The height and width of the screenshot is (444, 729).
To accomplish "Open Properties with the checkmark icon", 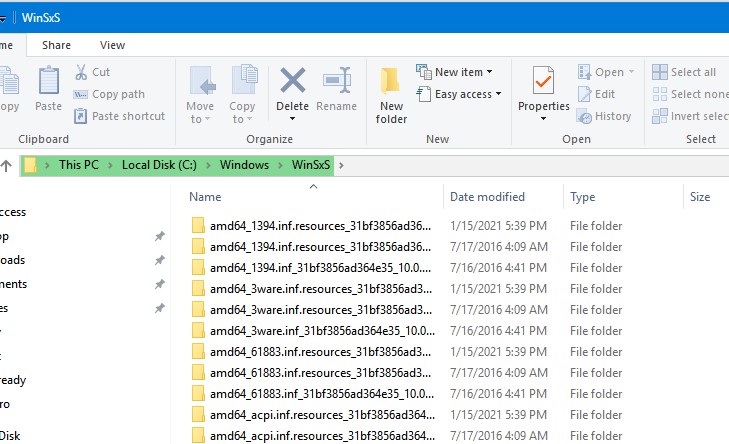I will click(543, 82).
